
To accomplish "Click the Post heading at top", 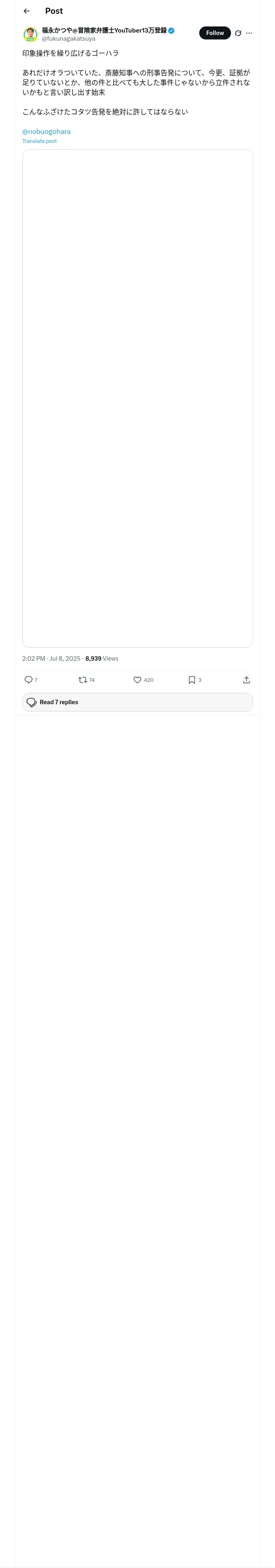I will [x=54, y=11].
